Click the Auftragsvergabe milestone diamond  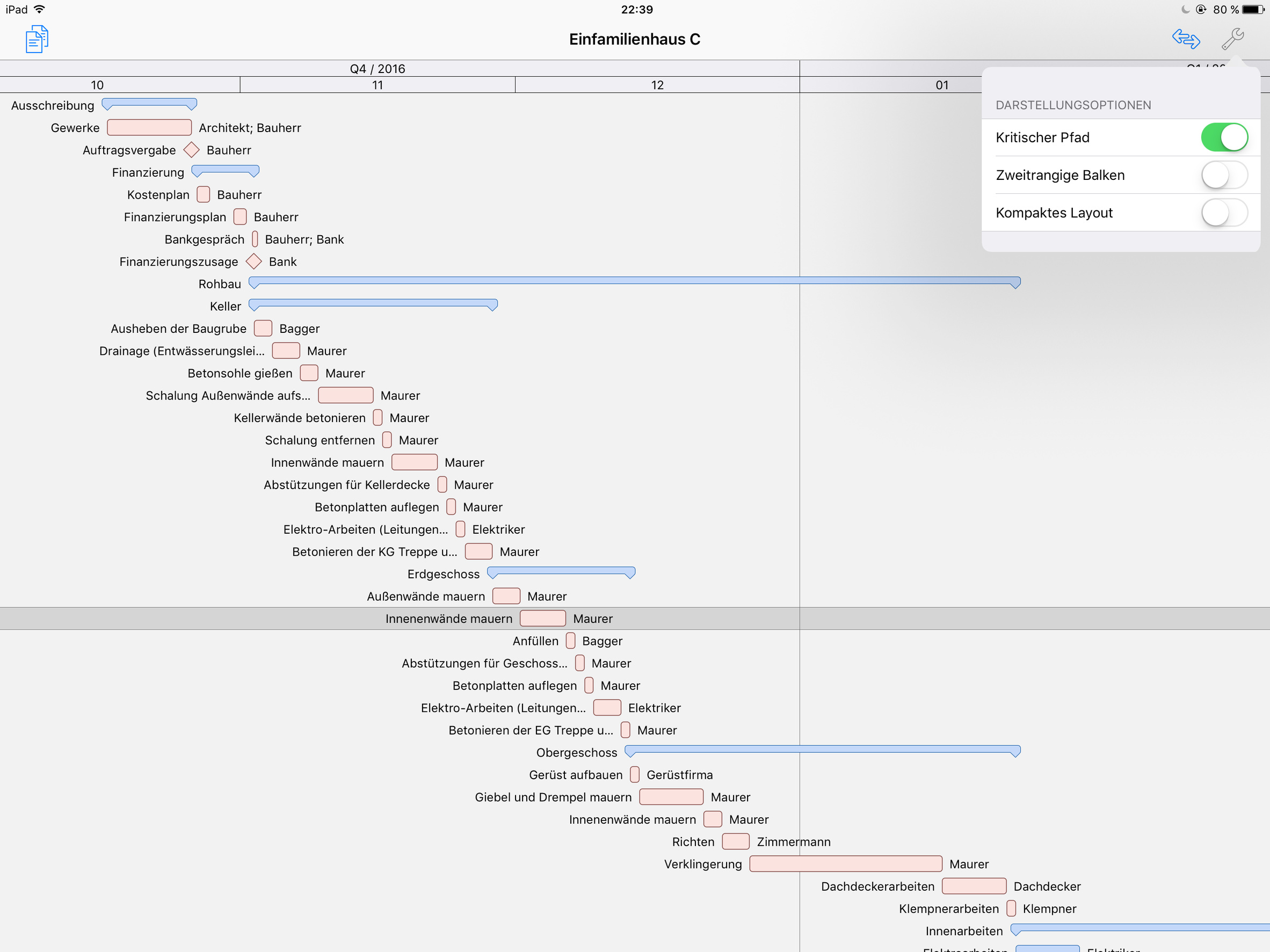(x=191, y=150)
